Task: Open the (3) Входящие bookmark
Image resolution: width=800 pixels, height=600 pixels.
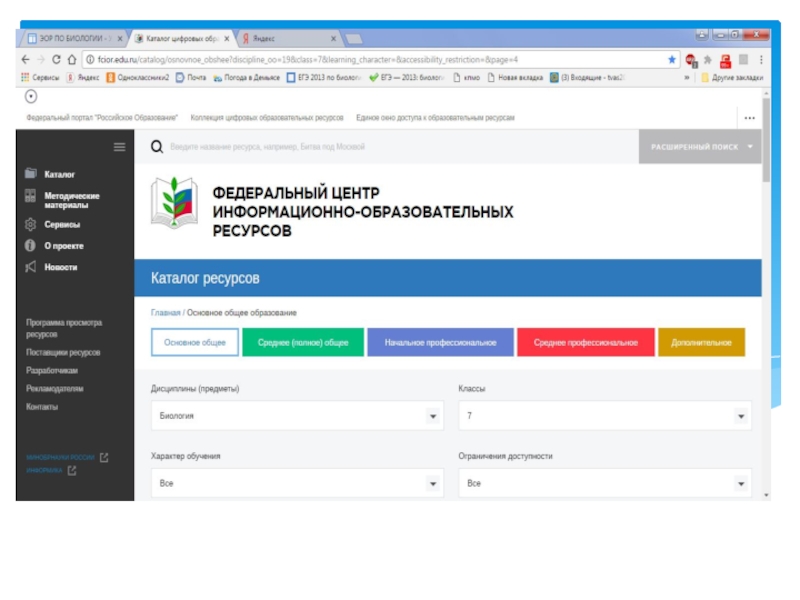Action: click(x=587, y=78)
